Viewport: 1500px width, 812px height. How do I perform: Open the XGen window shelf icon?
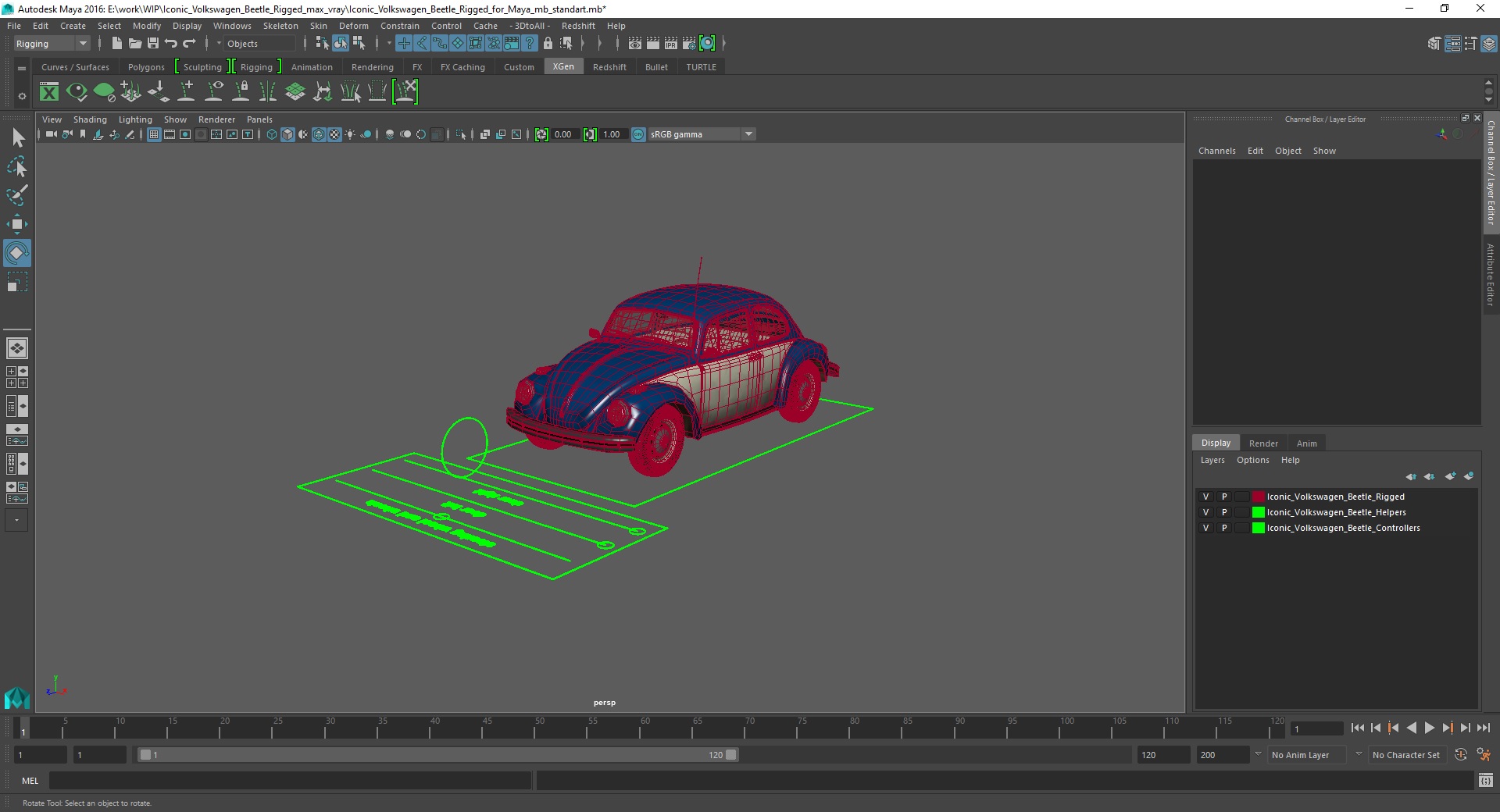point(49,92)
